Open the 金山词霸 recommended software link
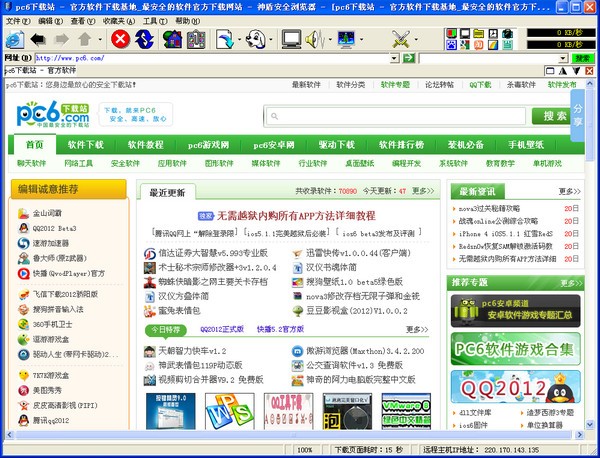The height and width of the screenshot is (458, 600). [47, 213]
